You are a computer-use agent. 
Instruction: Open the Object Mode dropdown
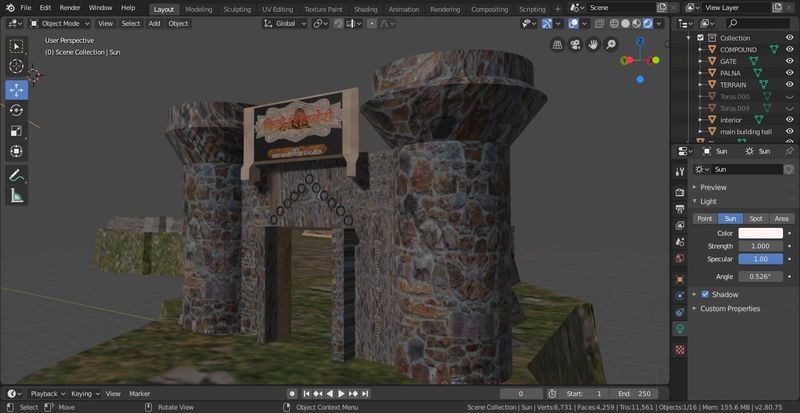click(x=61, y=23)
